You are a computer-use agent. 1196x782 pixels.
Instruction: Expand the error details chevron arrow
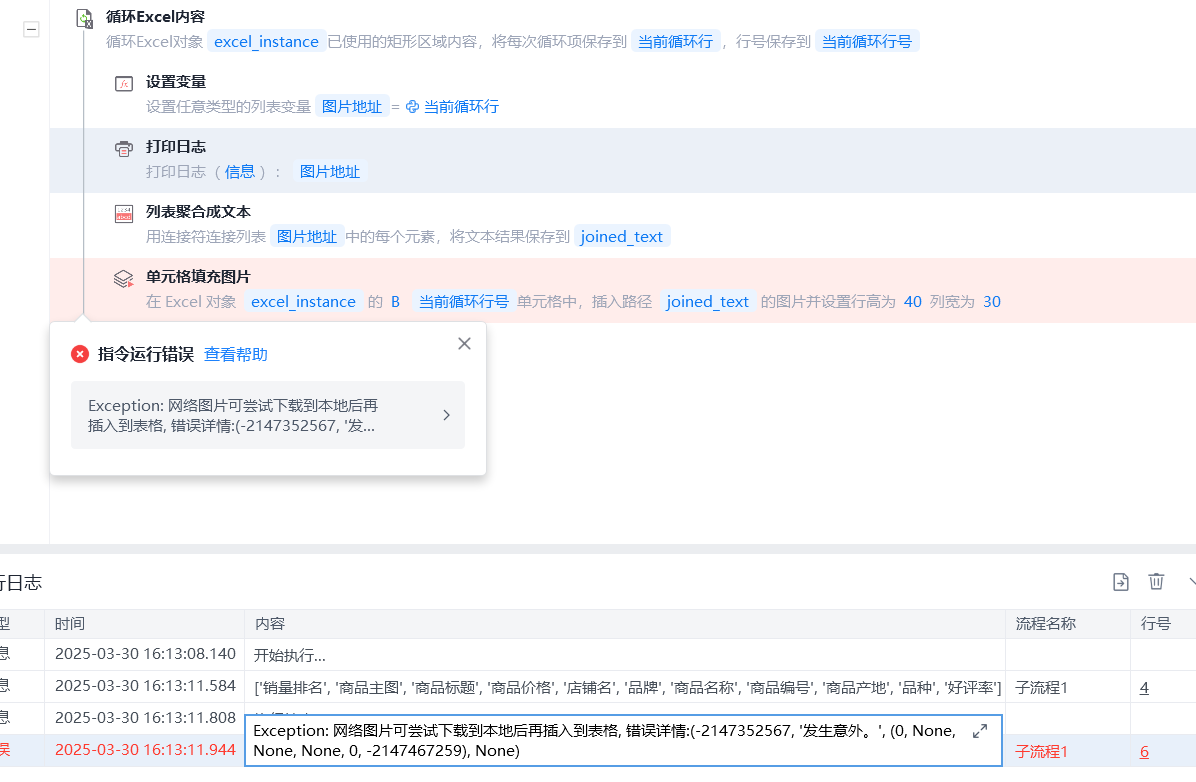click(446, 415)
